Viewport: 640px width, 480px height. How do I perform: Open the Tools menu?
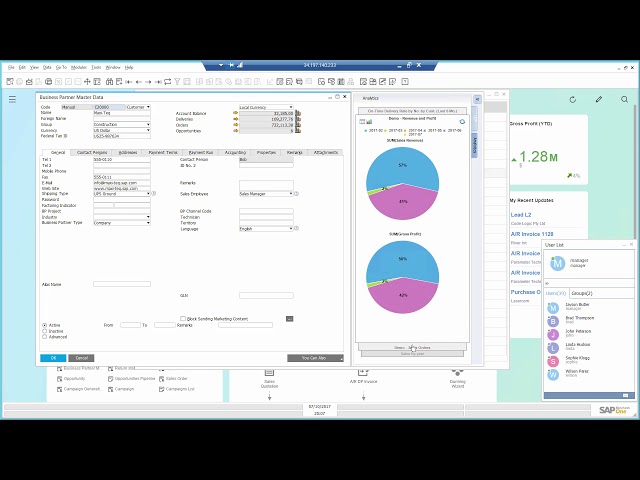[96, 67]
